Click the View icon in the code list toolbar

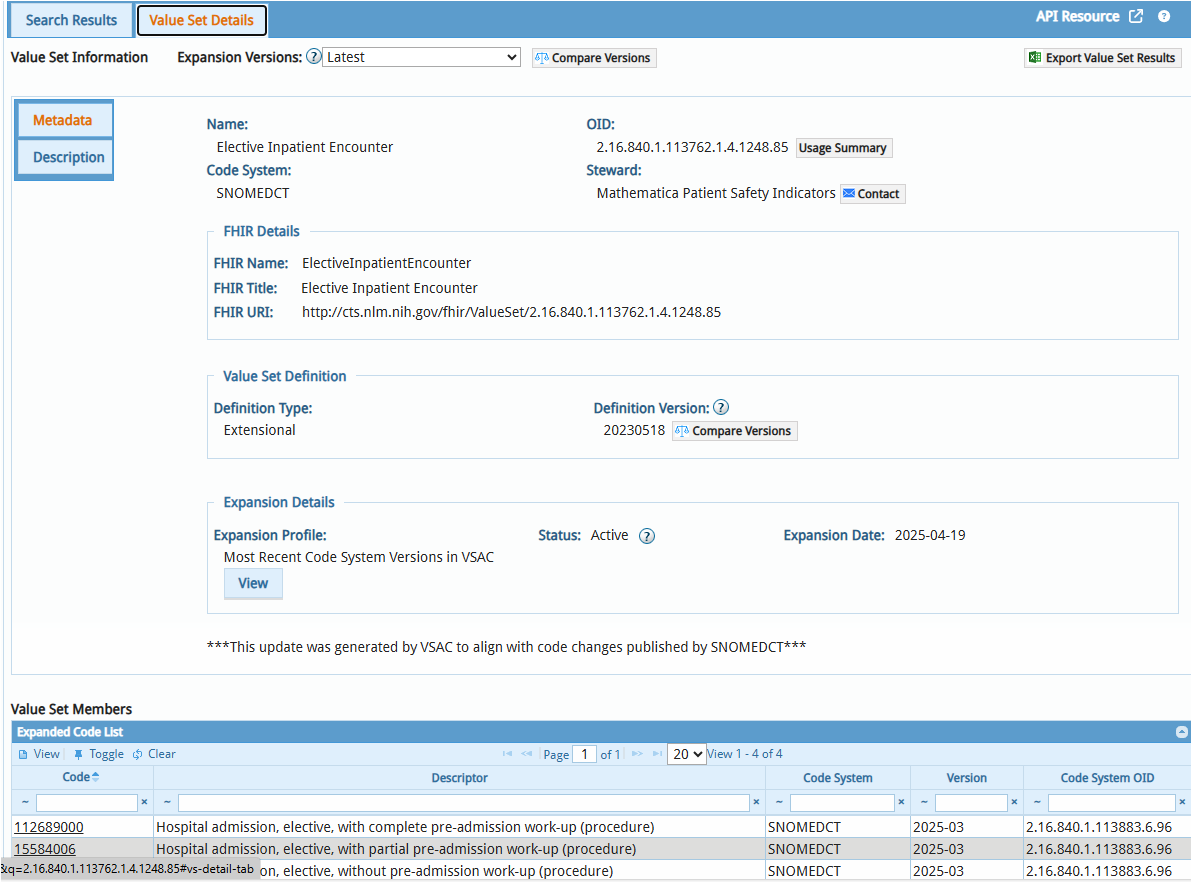pos(23,755)
